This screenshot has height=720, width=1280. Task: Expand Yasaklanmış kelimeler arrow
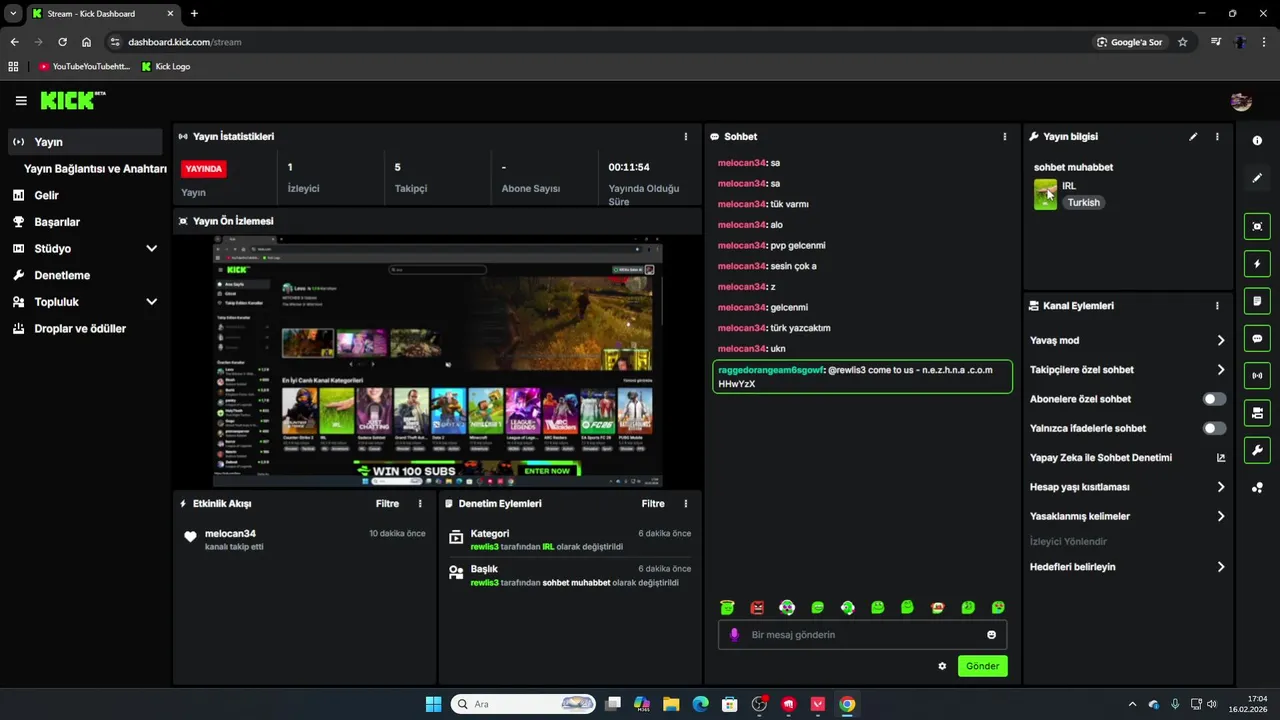click(x=1221, y=517)
